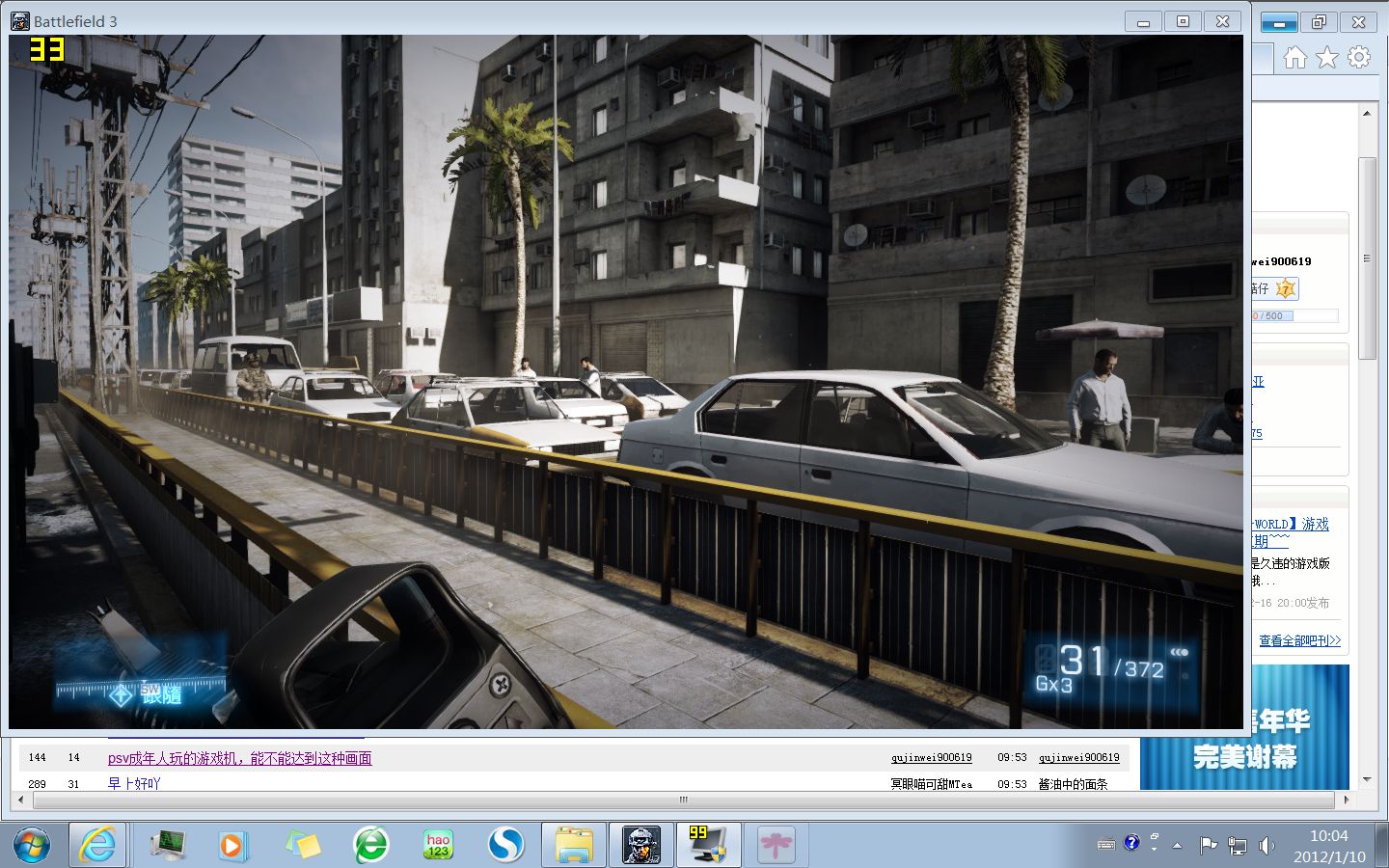
Task: Open the monitor program taskbar icon
Action: [169, 845]
